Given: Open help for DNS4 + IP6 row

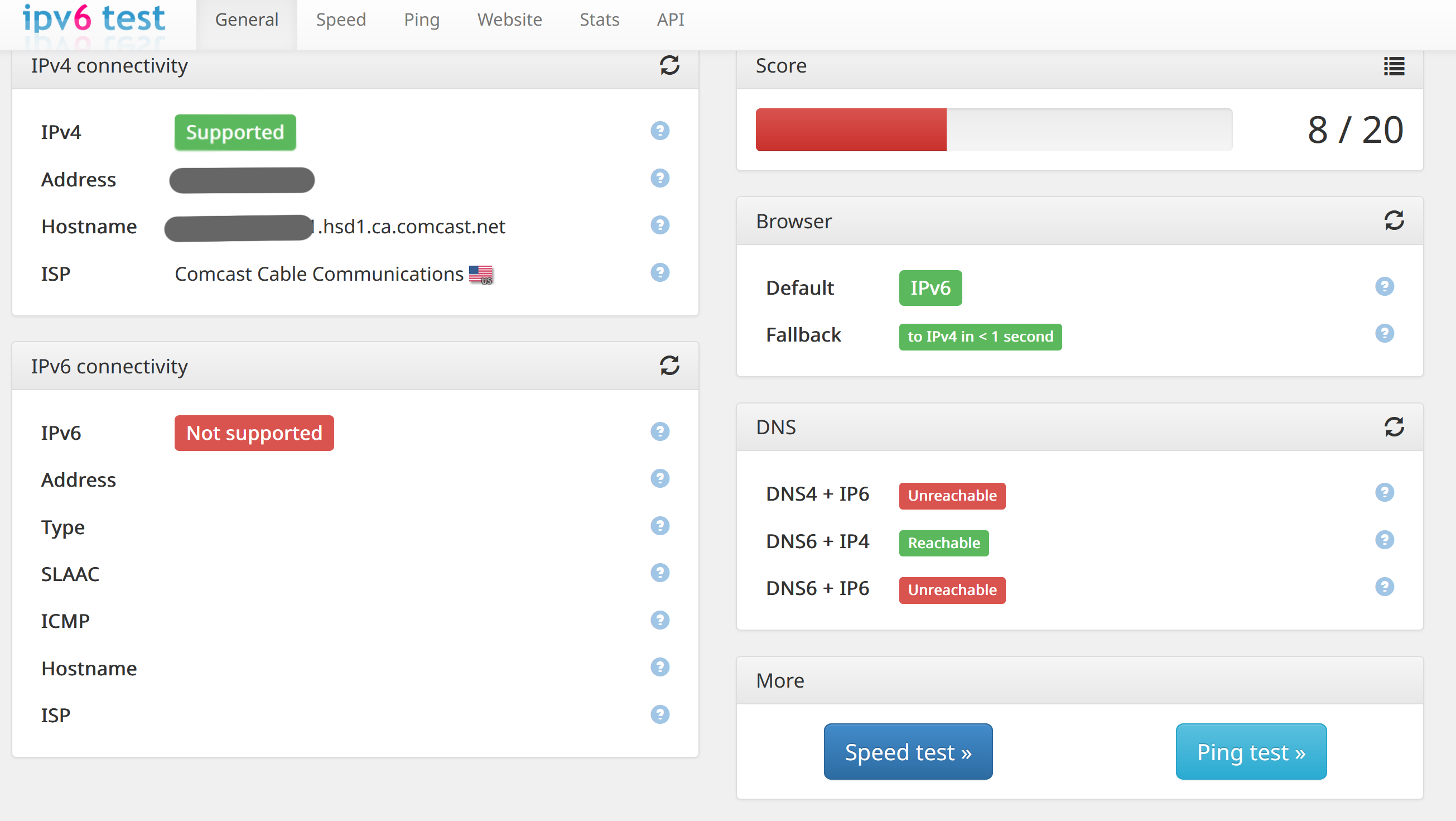Looking at the screenshot, I should coord(1384,493).
